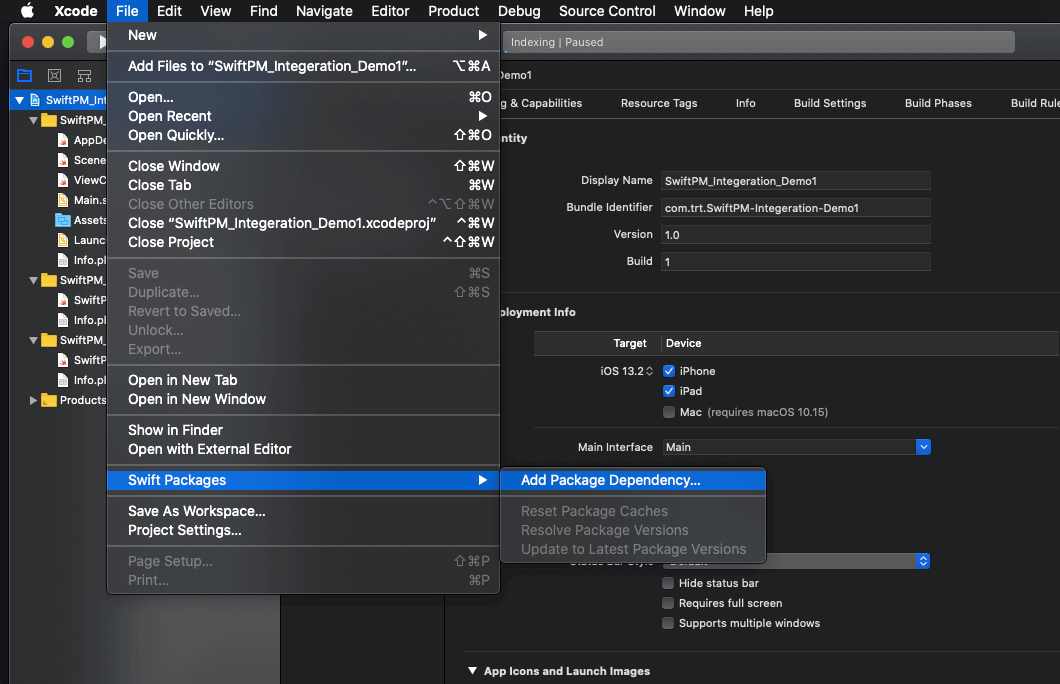Choose Open in New Tab

pyautogui.click(x=303, y=380)
